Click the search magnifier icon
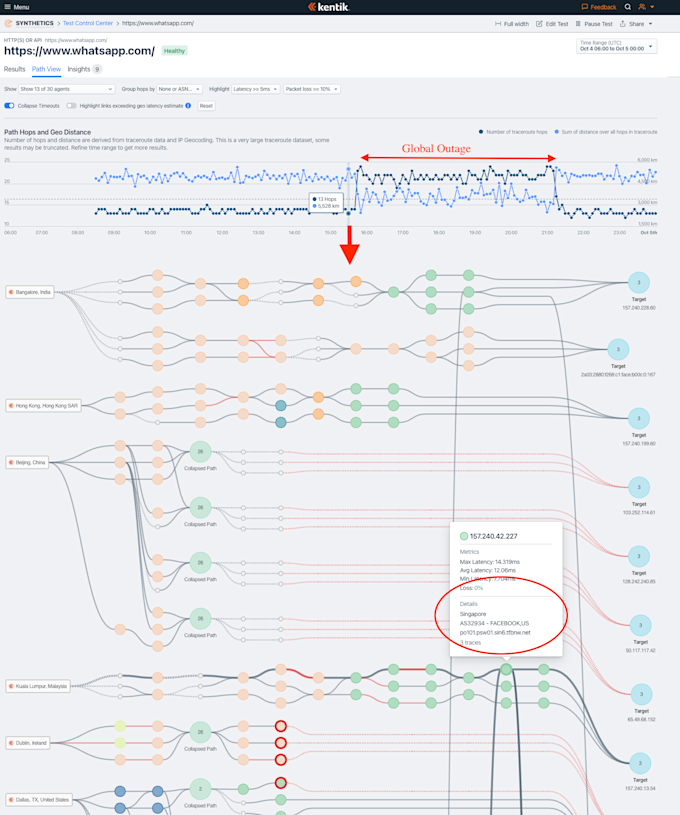680x815 pixels. pyautogui.click(x=628, y=7)
